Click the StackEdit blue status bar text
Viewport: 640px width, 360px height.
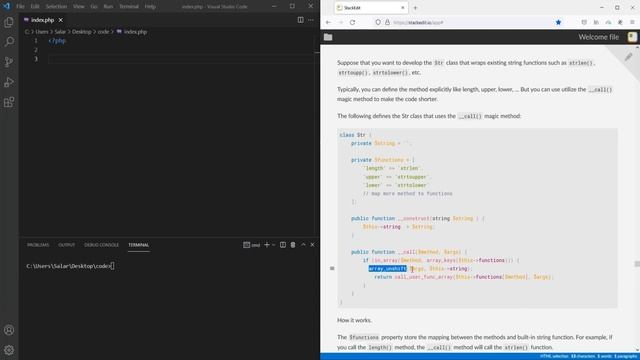pos(588,356)
